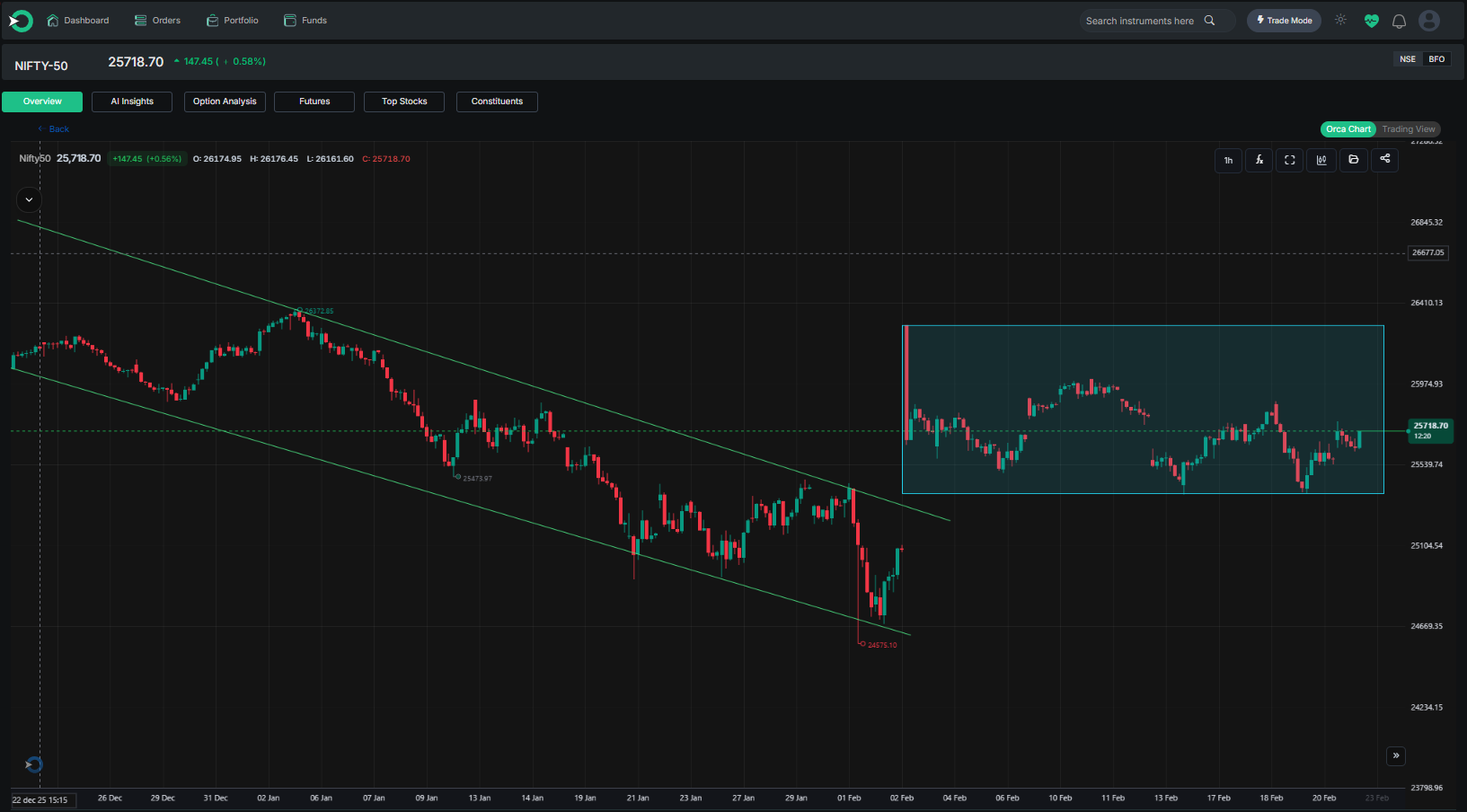Image resolution: width=1467 pixels, height=812 pixels.
Task: Click the 26677.05 price level marker
Action: tap(1427, 253)
